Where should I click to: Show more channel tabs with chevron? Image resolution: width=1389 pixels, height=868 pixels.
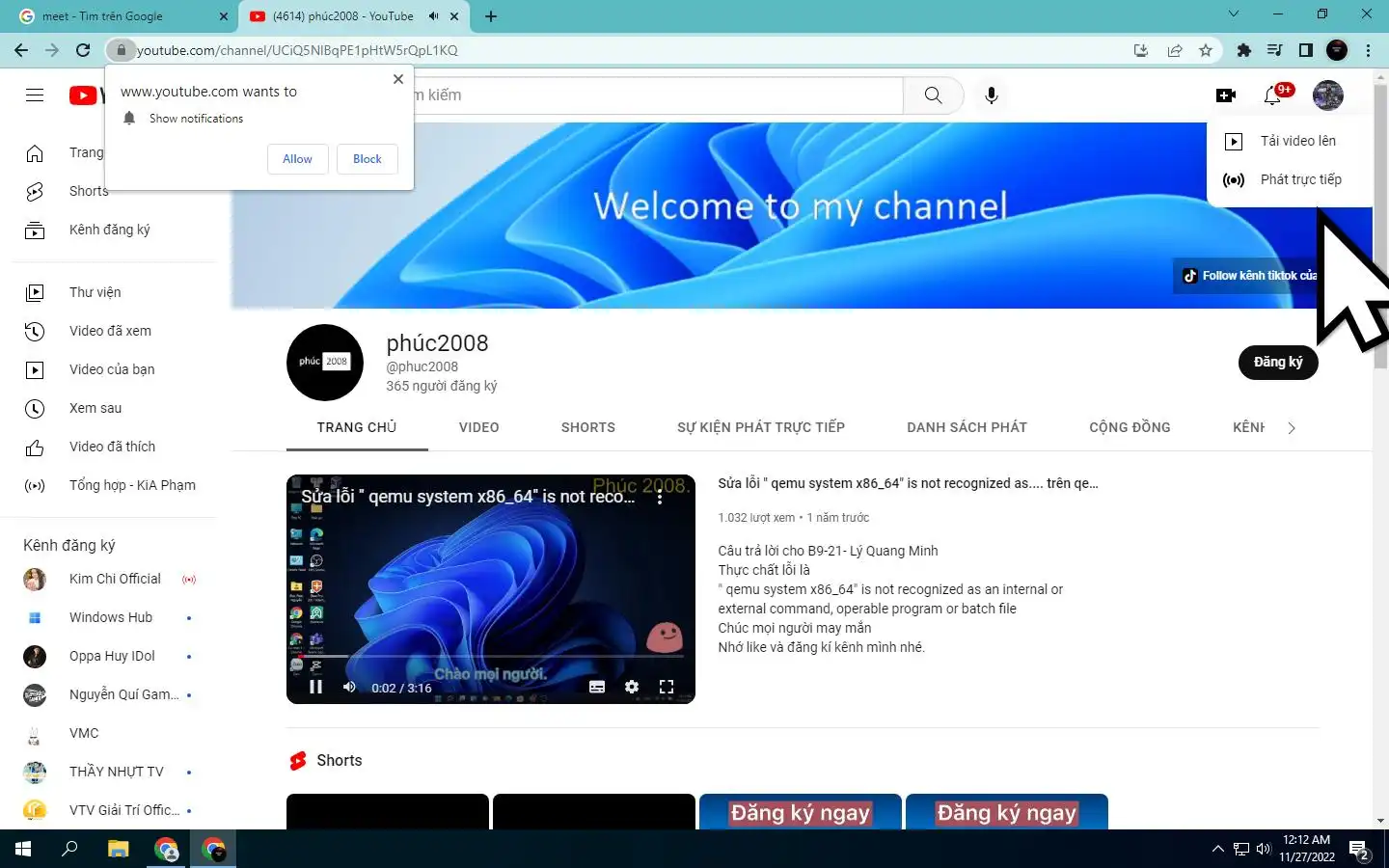1292,428
